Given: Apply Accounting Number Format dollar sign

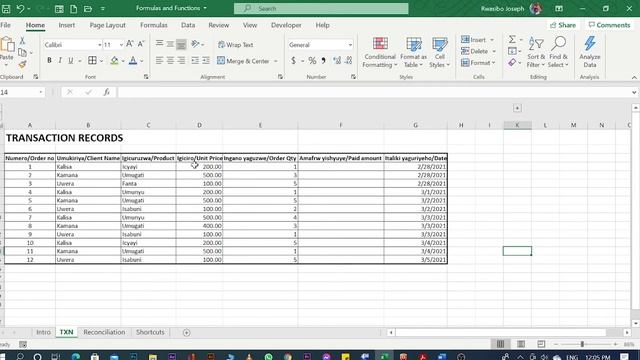Looking at the screenshot, I should (293, 61).
